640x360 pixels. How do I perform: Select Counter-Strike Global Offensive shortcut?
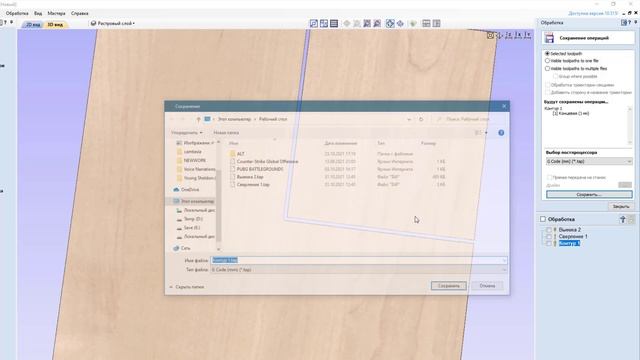coord(264,162)
